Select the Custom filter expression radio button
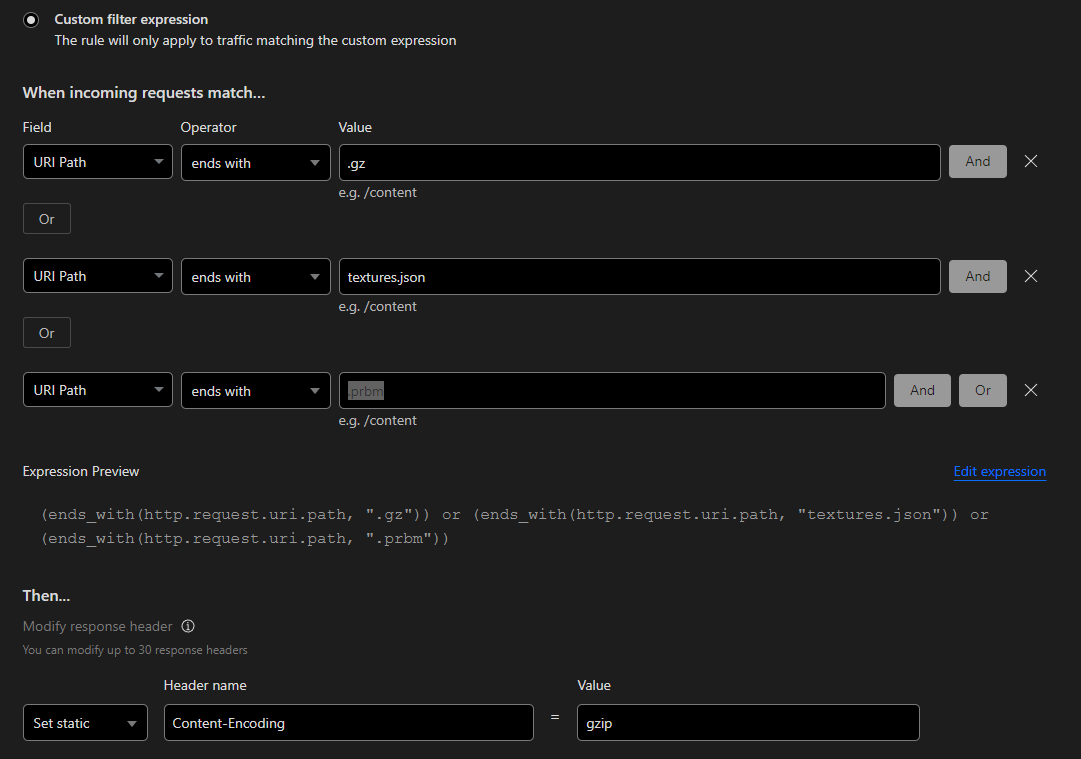The height and width of the screenshot is (759, 1081). [31, 20]
